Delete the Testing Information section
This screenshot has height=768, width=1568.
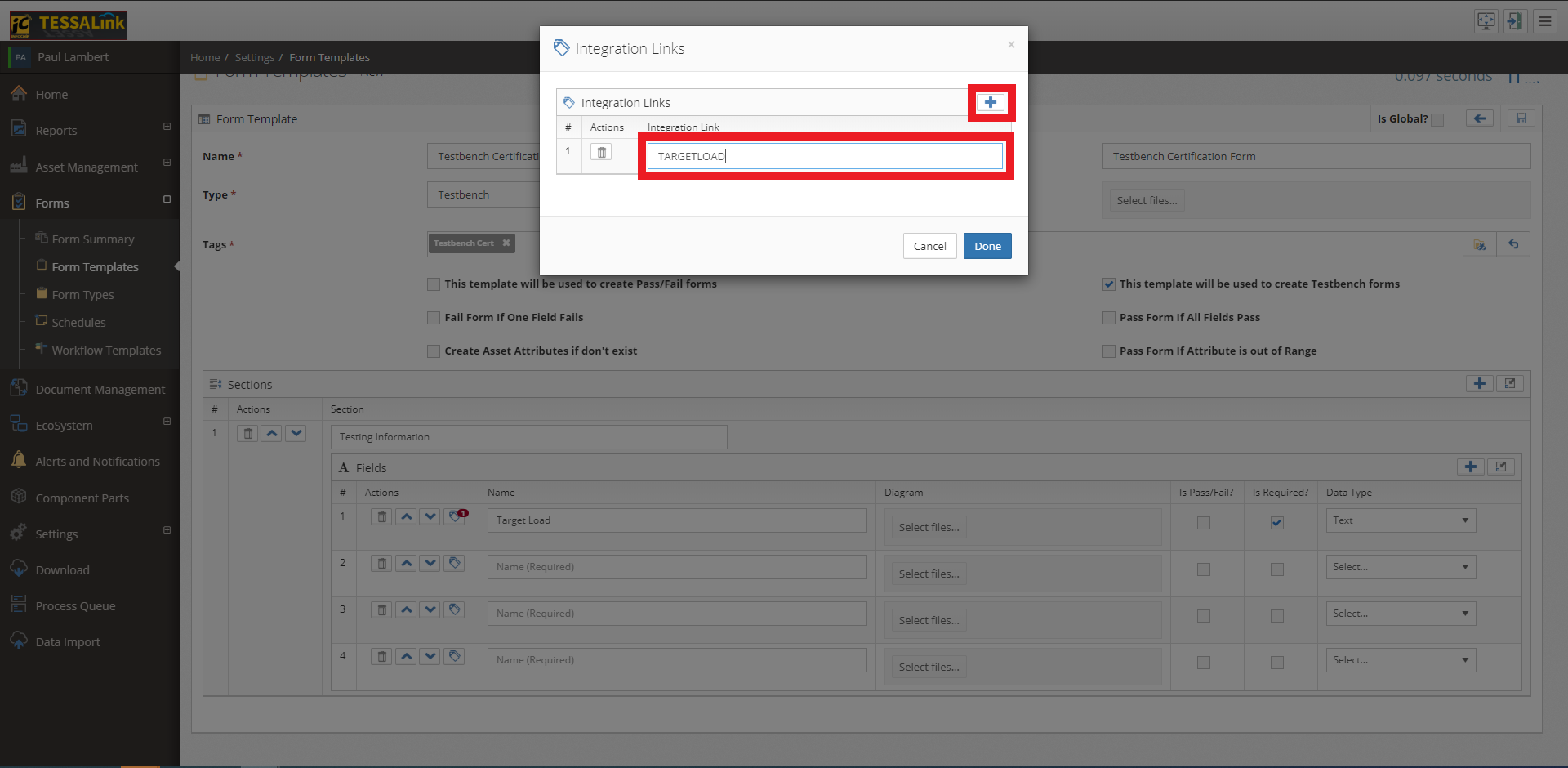[247, 434]
